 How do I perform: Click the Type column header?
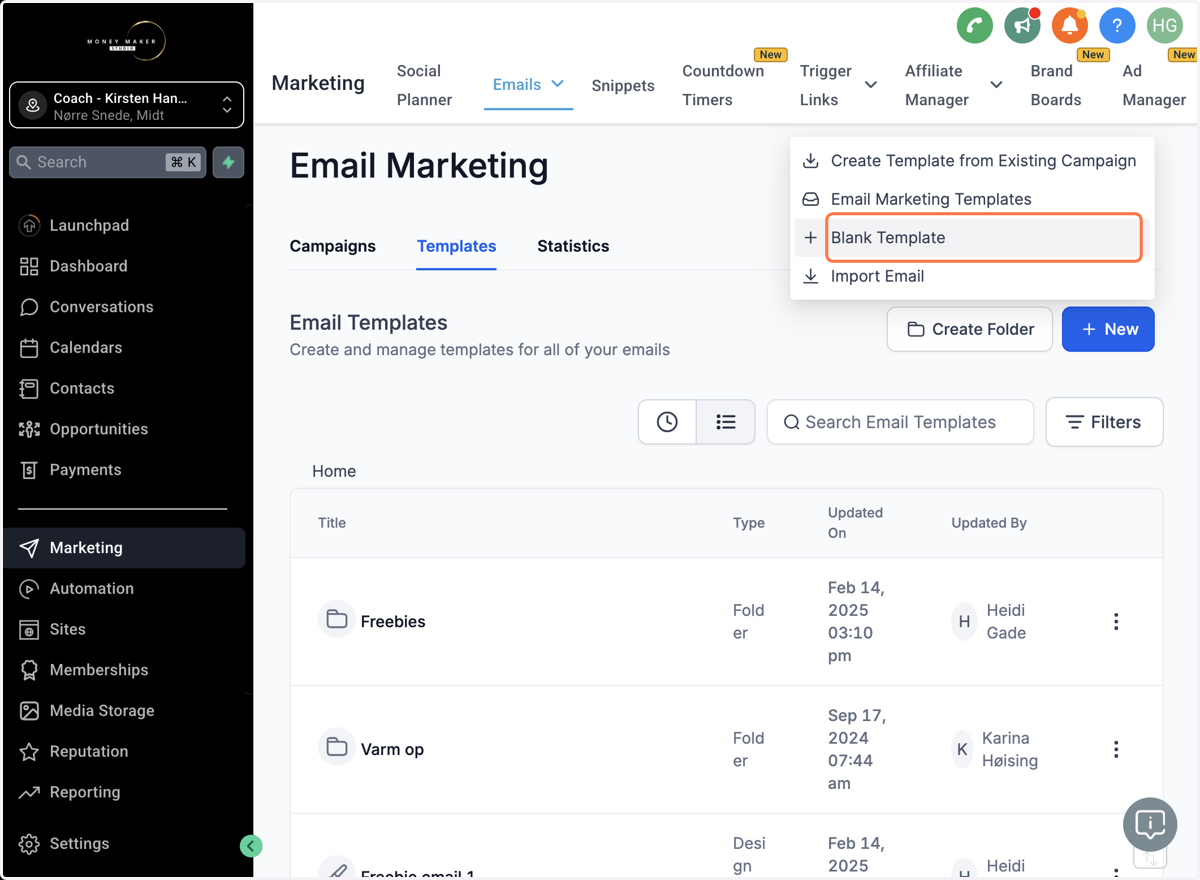tap(749, 523)
